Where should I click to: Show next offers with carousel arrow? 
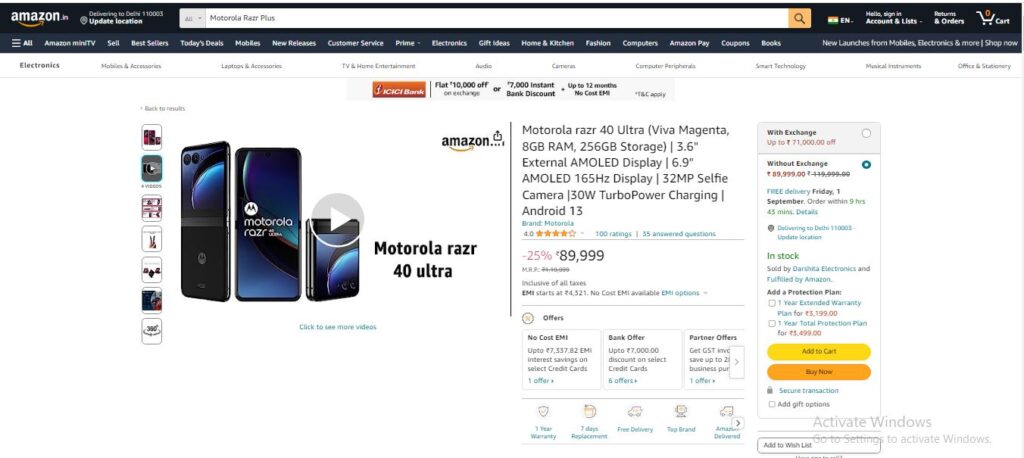click(737, 362)
